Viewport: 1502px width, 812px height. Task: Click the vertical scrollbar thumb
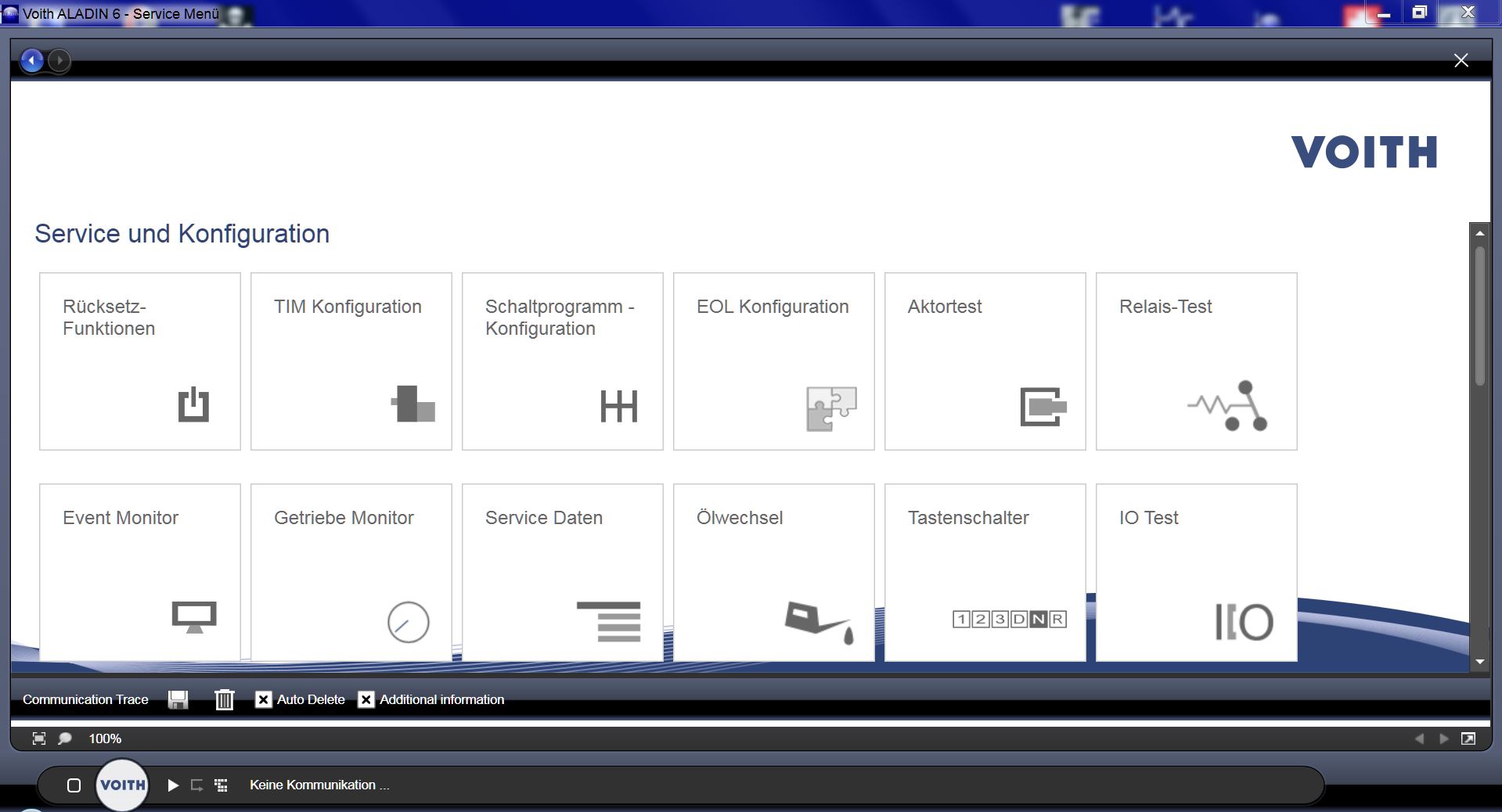point(1479,316)
